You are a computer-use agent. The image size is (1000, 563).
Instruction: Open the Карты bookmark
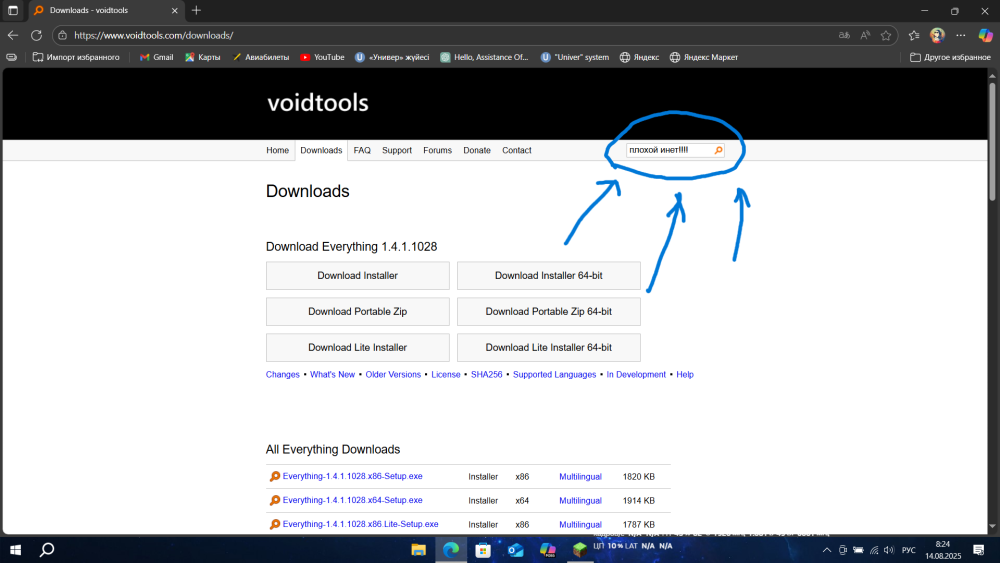pyautogui.click(x=203, y=57)
